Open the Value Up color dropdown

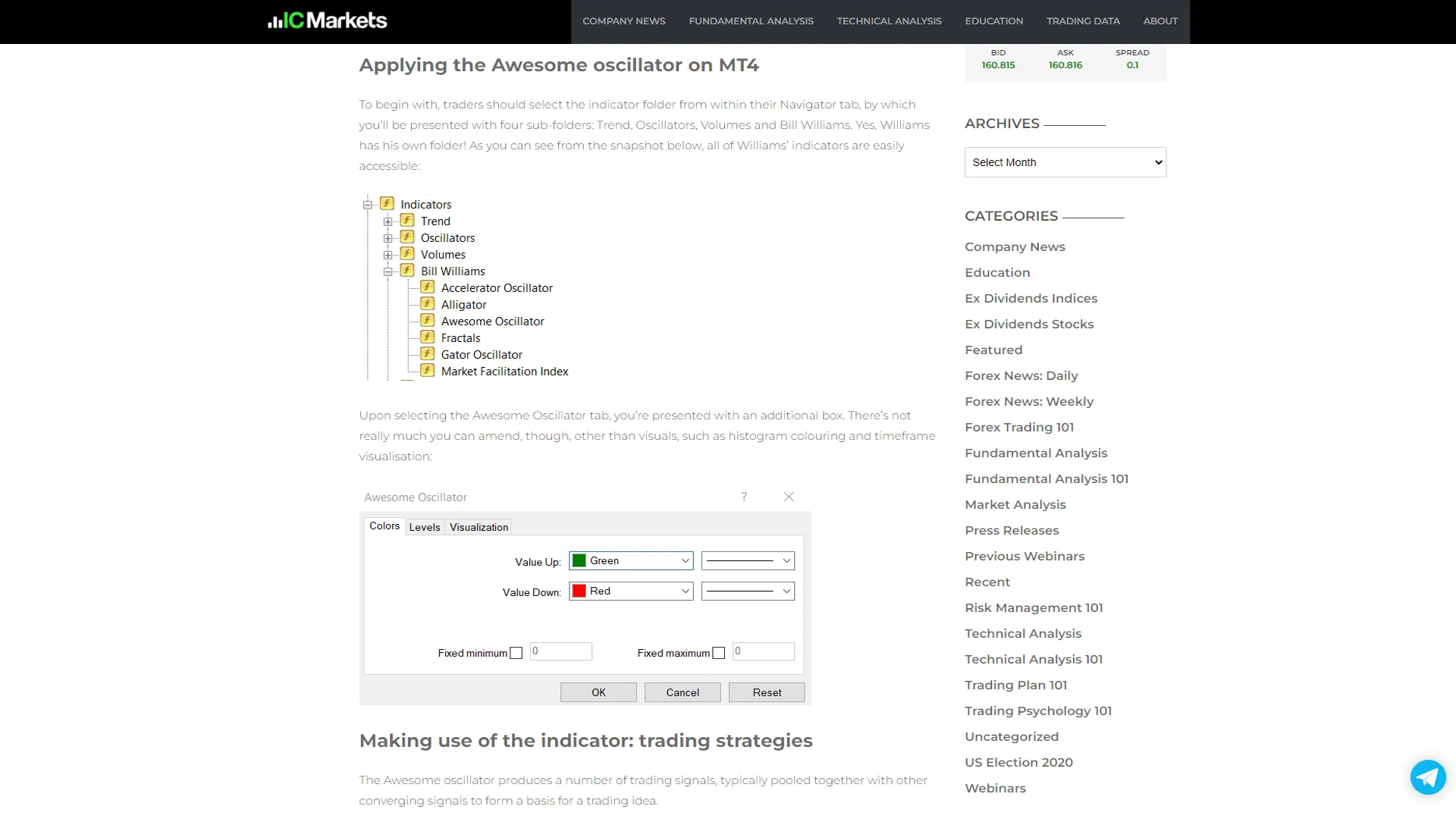tap(631, 560)
